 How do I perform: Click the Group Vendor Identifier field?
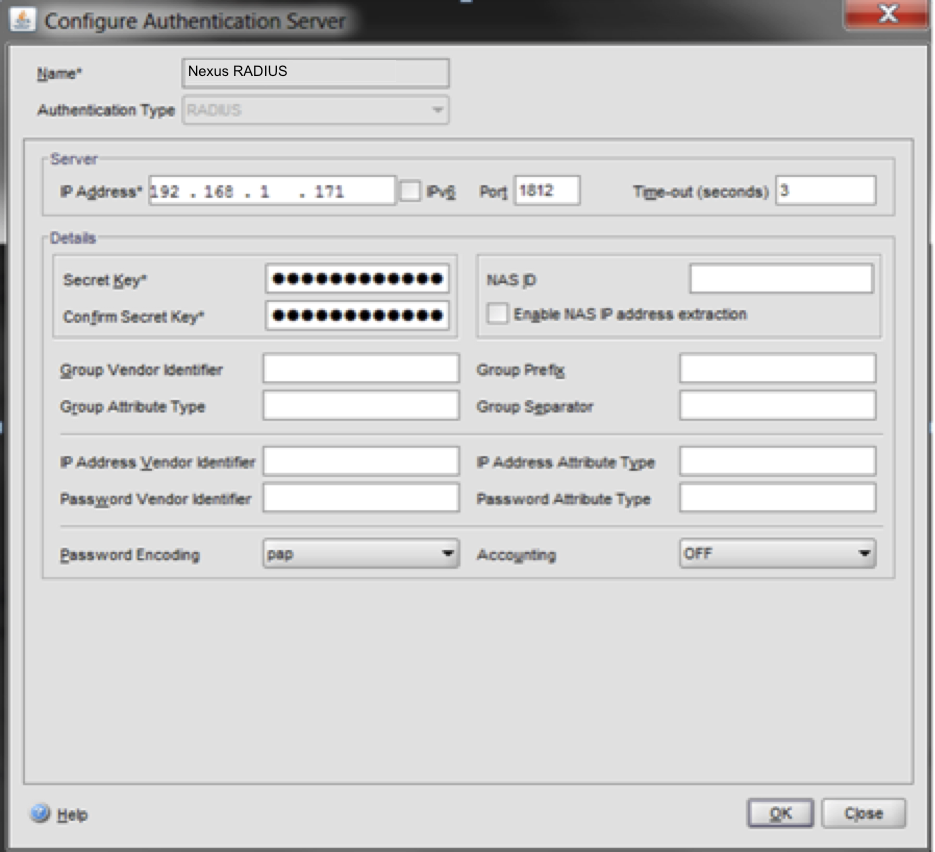coord(361,369)
